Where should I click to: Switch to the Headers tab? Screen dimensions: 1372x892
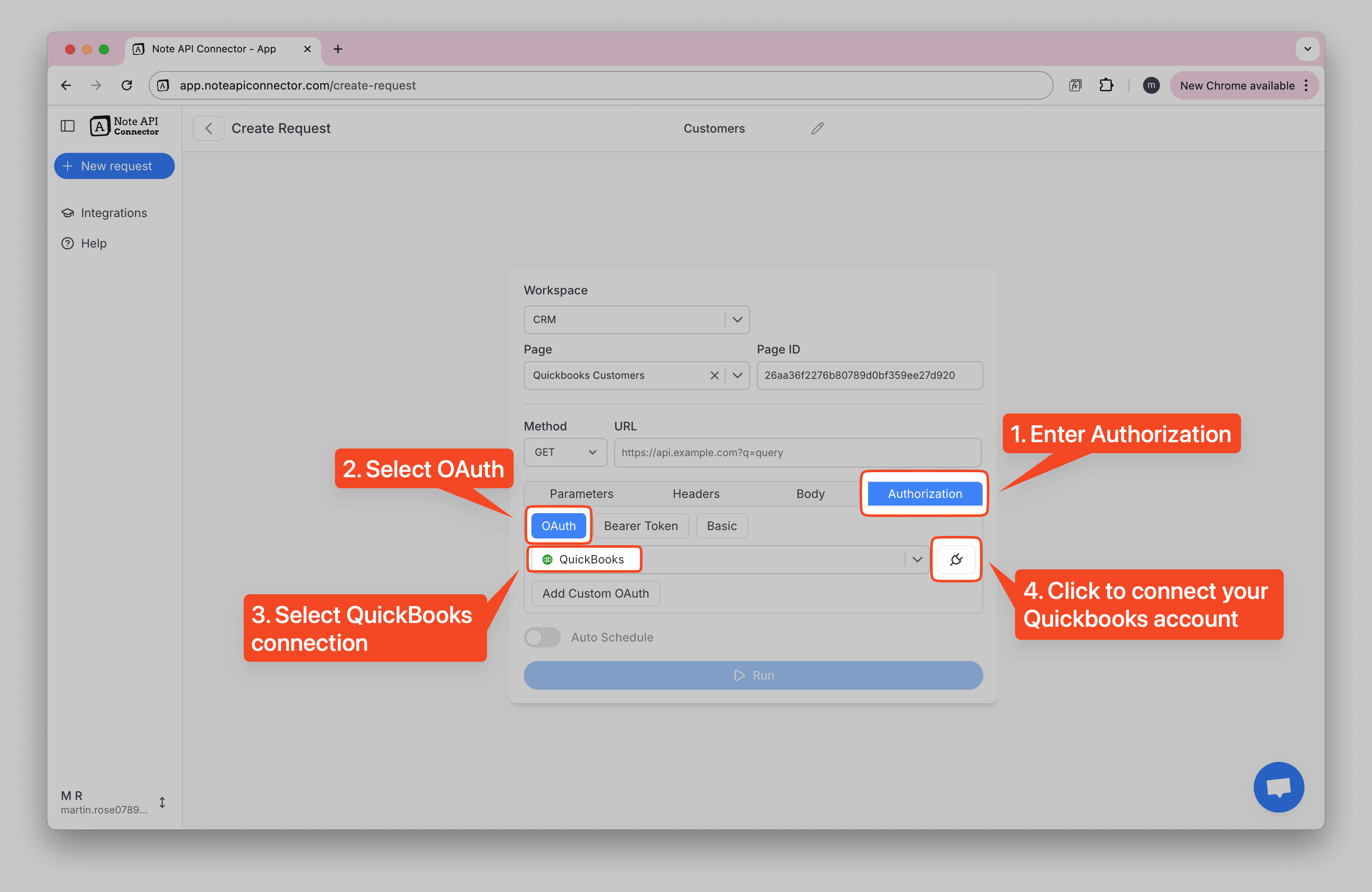(696, 493)
